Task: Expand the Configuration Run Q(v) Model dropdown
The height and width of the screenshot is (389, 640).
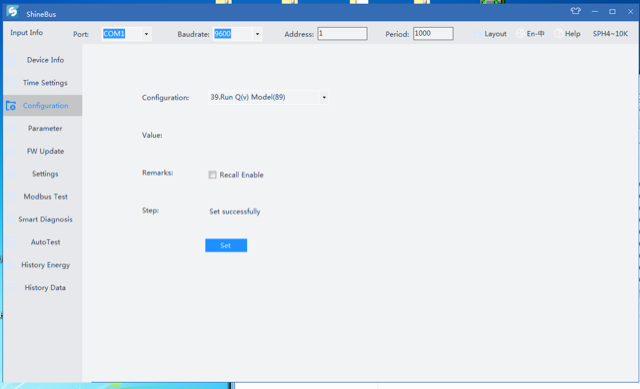Action: coord(324,98)
